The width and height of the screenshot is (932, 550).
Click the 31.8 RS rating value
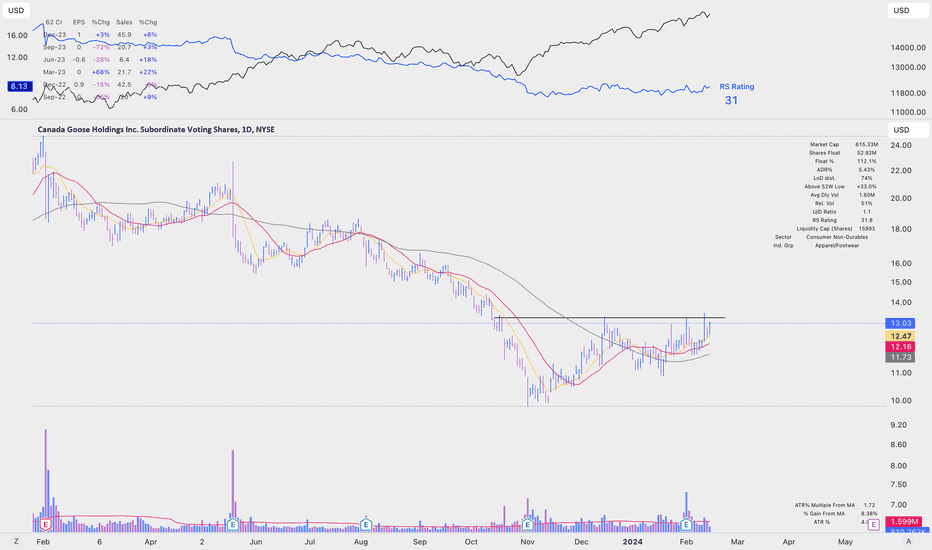867,220
